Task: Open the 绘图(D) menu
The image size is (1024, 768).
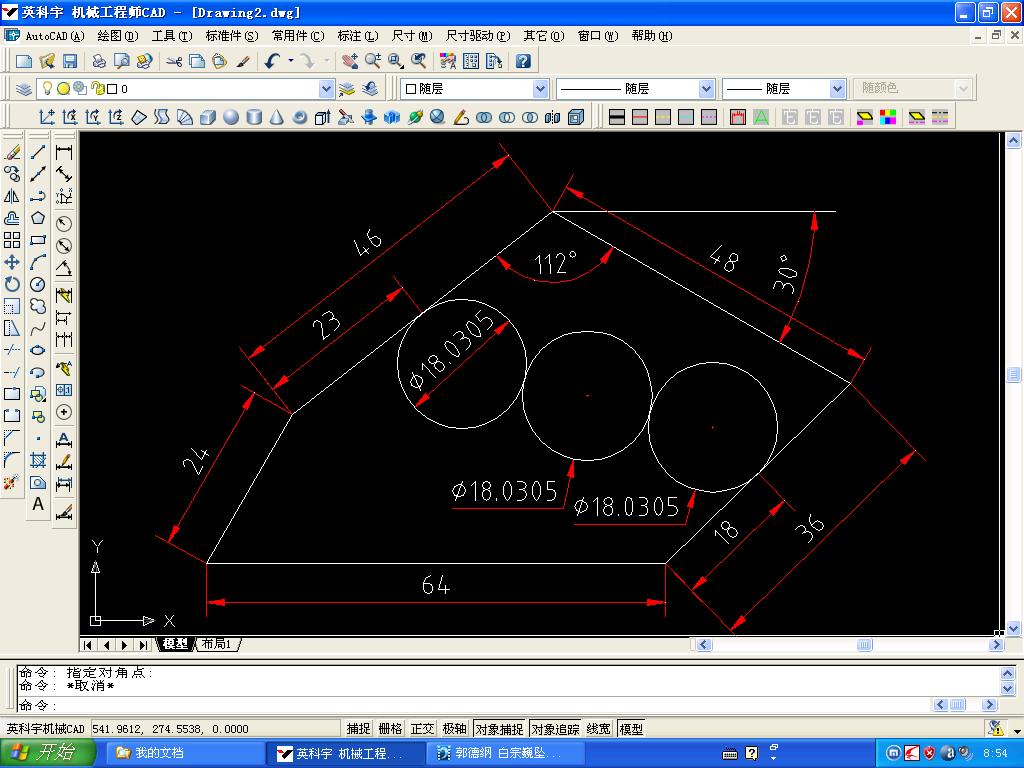Action: point(118,36)
